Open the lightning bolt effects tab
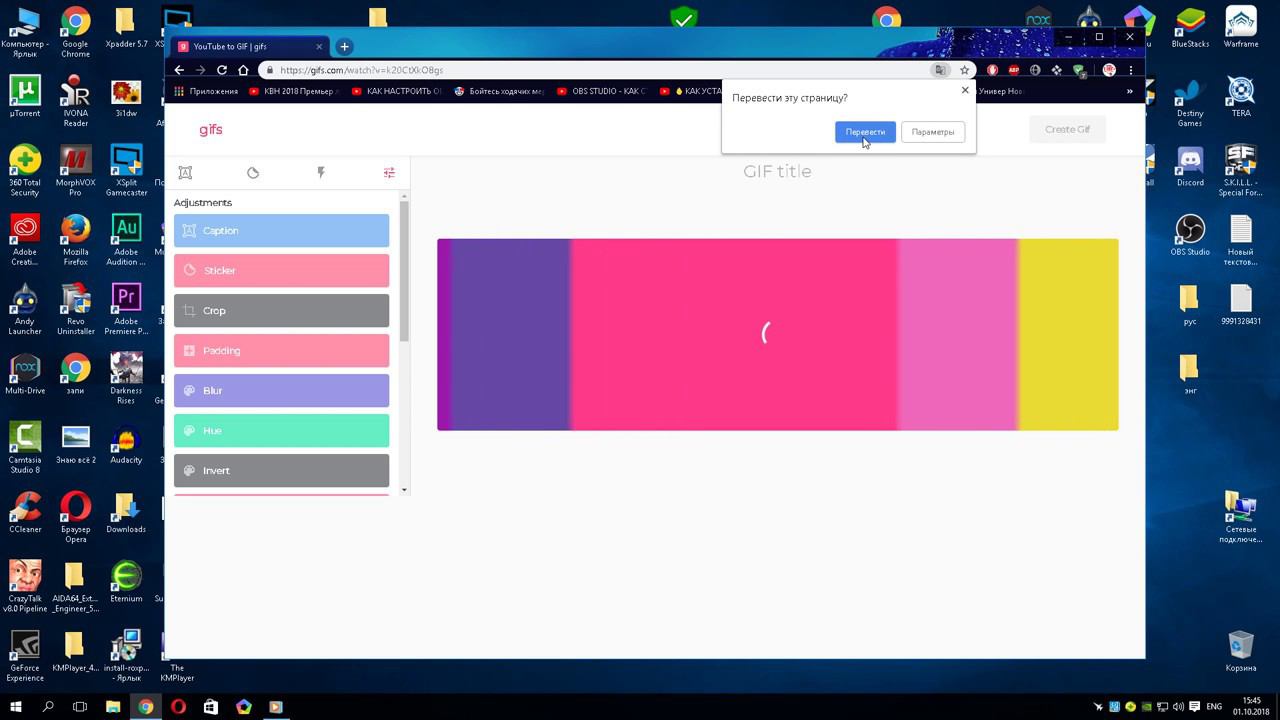Image resolution: width=1280 pixels, height=720 pixels. click(321, 173)
